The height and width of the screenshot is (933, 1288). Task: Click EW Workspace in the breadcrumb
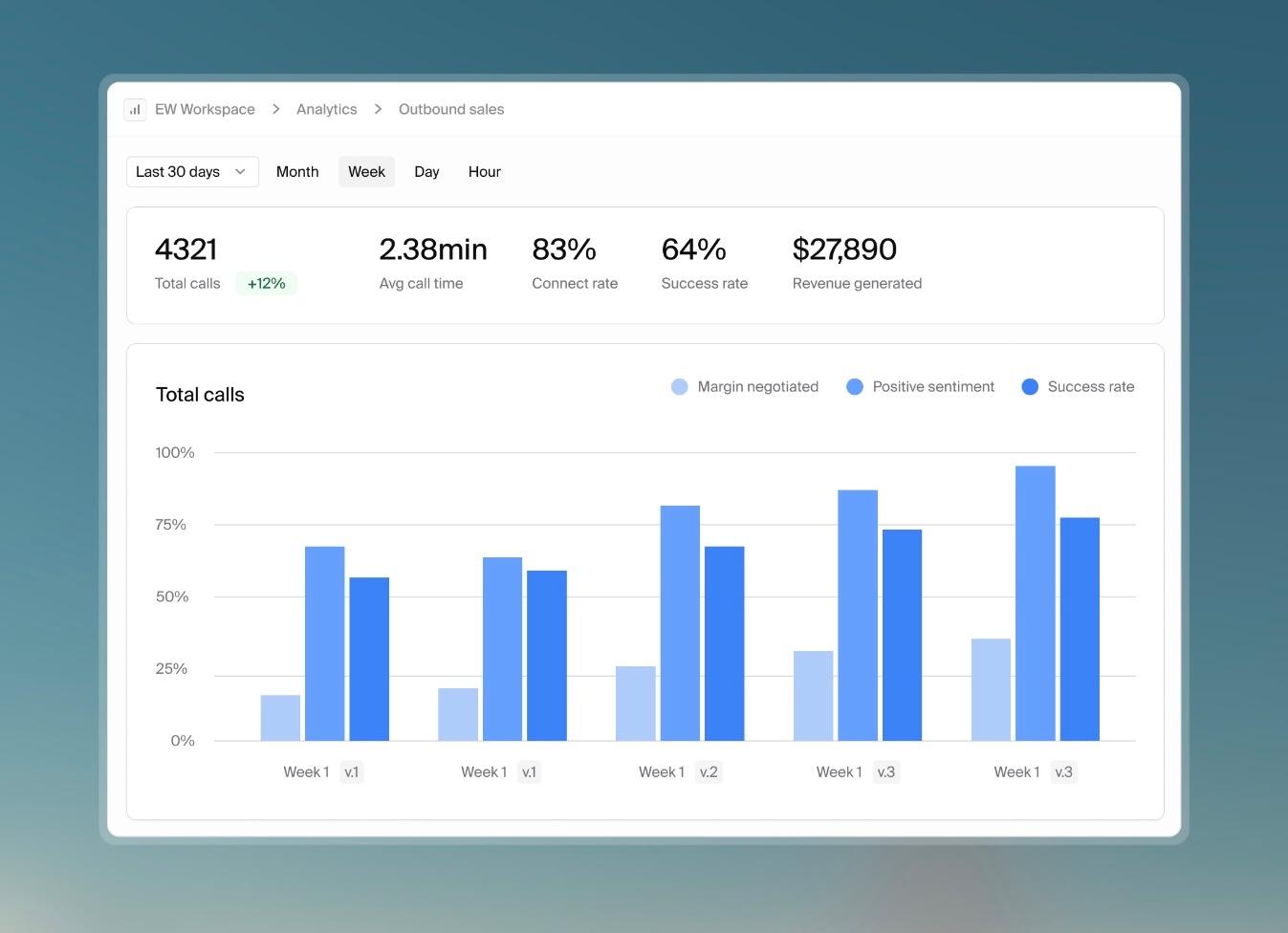(204, 109)
